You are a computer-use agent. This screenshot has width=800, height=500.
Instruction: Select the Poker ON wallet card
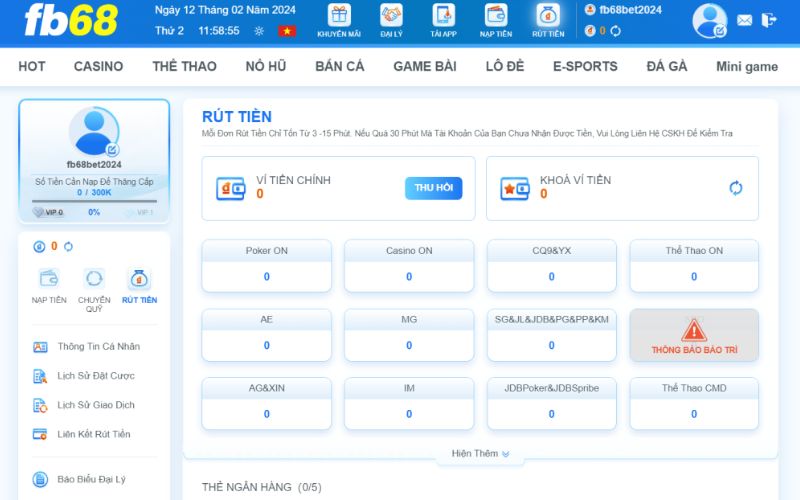click(x=266, y=265)
